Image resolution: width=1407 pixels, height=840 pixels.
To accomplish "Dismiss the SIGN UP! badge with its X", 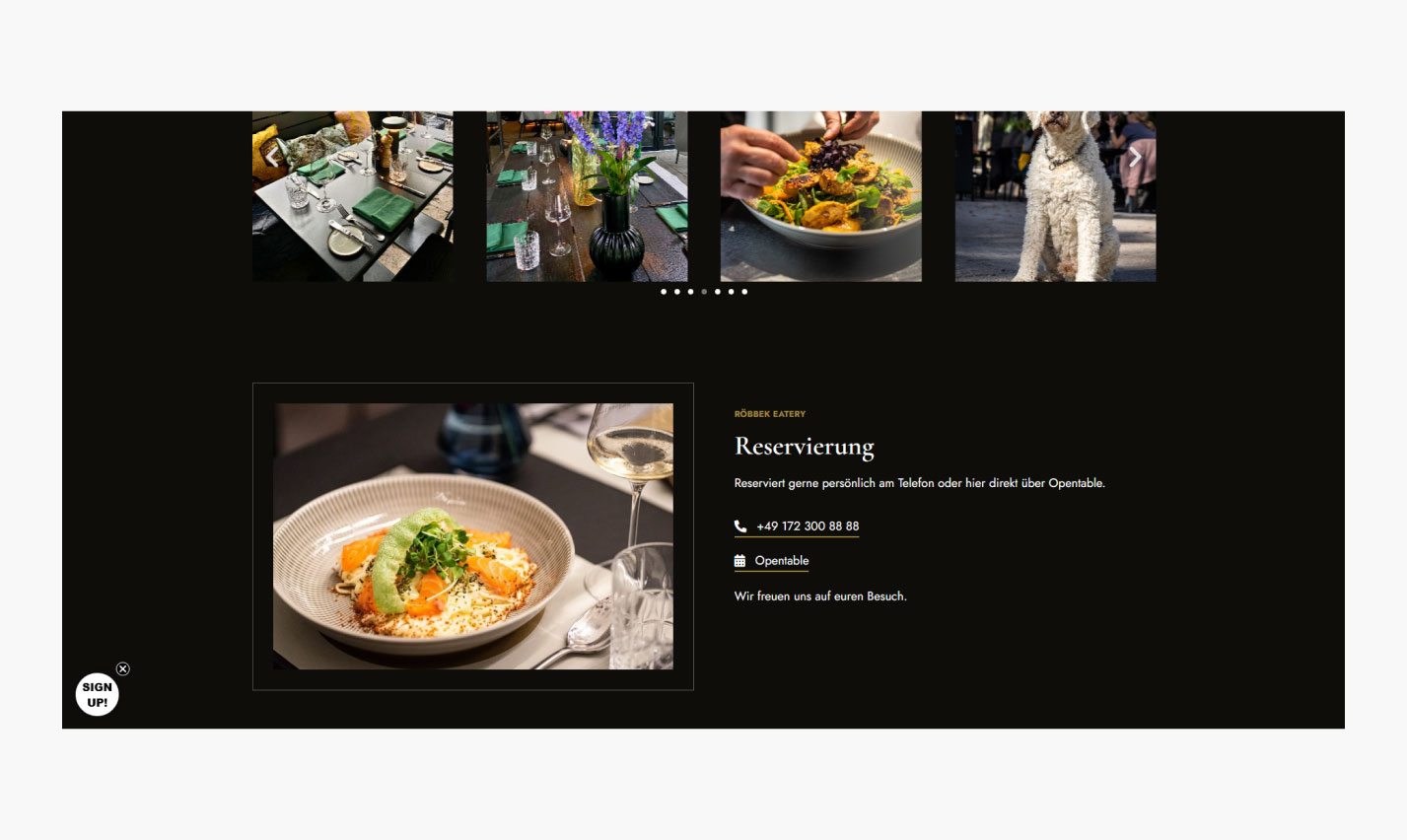I will (123, 668).
